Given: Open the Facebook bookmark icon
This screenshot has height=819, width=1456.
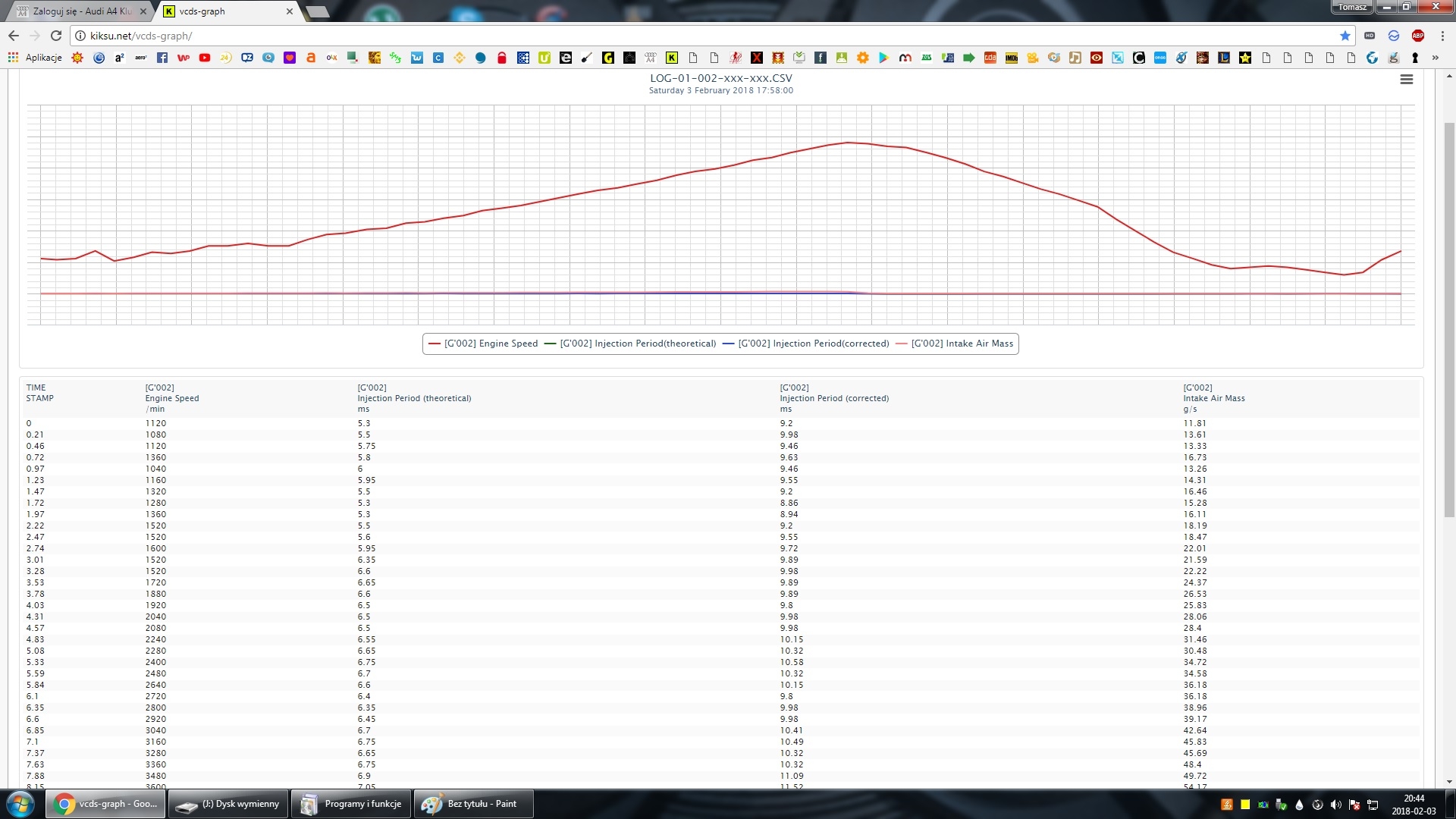Looking at the screenshot, I should point(162,58).
